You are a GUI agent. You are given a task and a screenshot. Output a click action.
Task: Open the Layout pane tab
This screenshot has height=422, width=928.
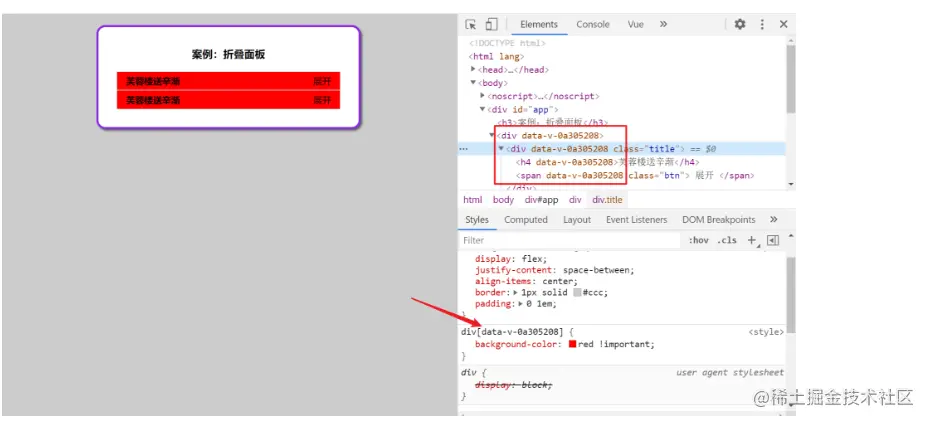577,220
